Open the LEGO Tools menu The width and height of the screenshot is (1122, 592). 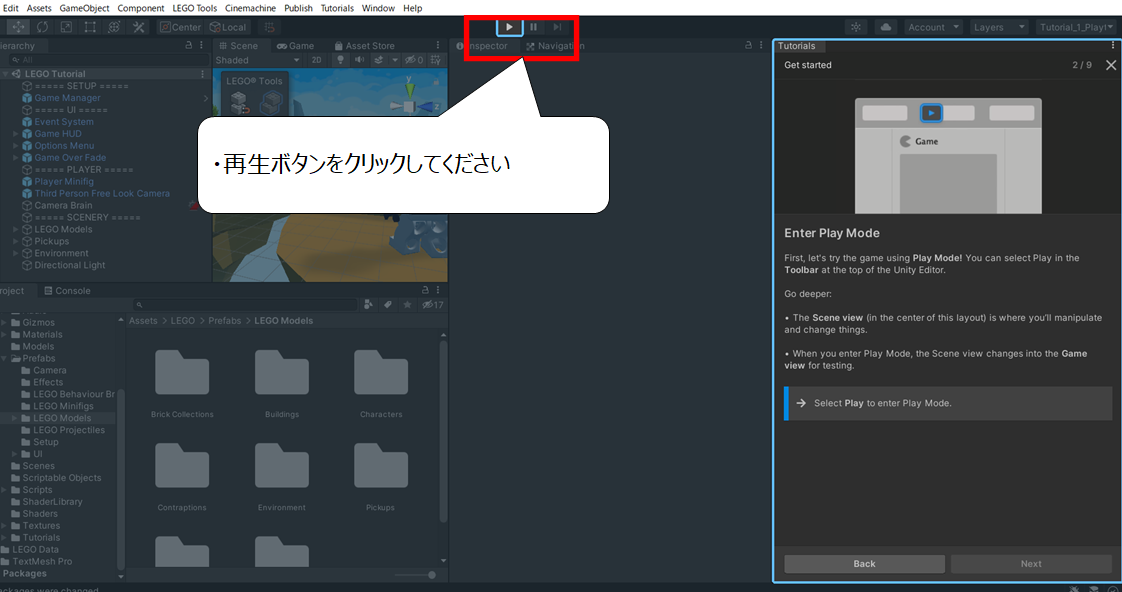195,8
